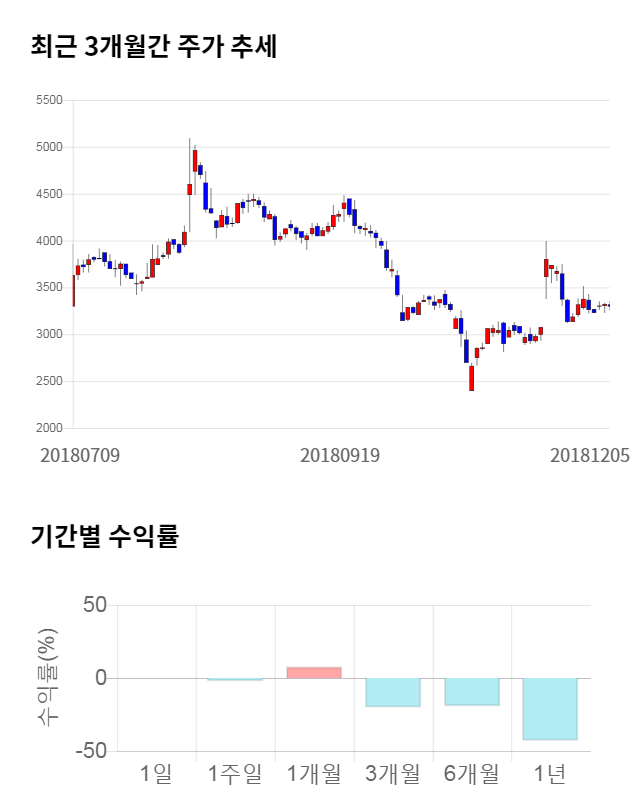
Task: Click the blue 3개월 return bar
Action: point(393,692)
